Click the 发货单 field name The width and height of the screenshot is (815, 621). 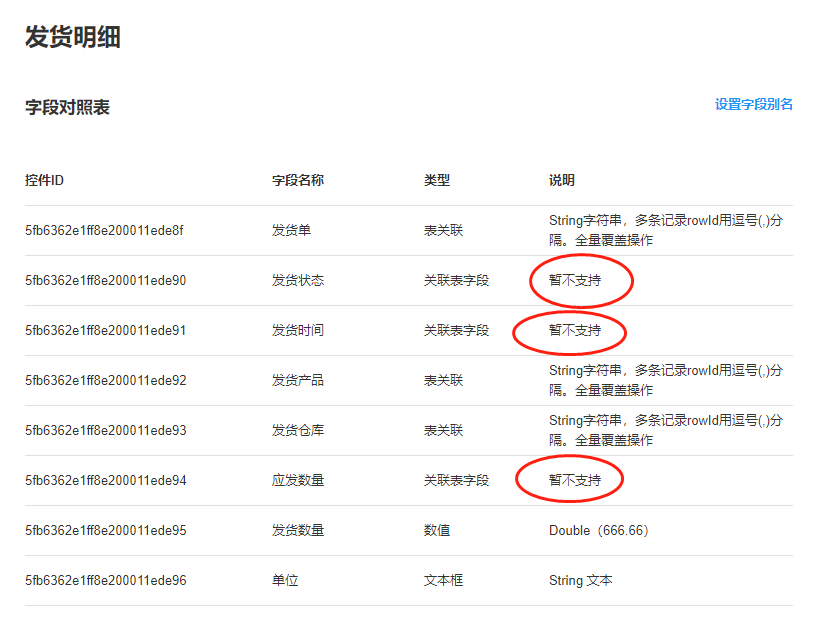pos(291,230)
